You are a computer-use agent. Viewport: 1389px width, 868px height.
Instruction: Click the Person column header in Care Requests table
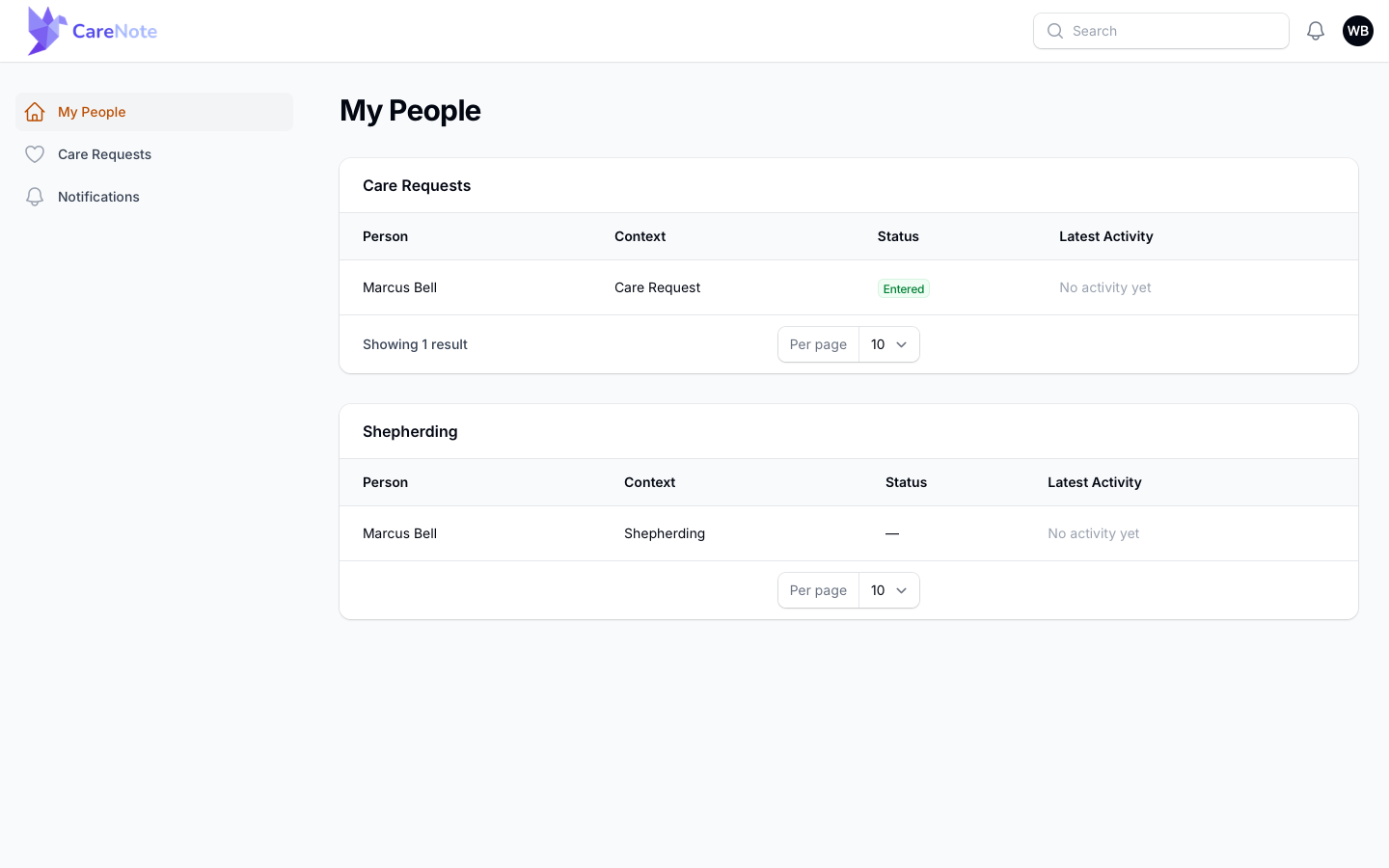point(385,236)
